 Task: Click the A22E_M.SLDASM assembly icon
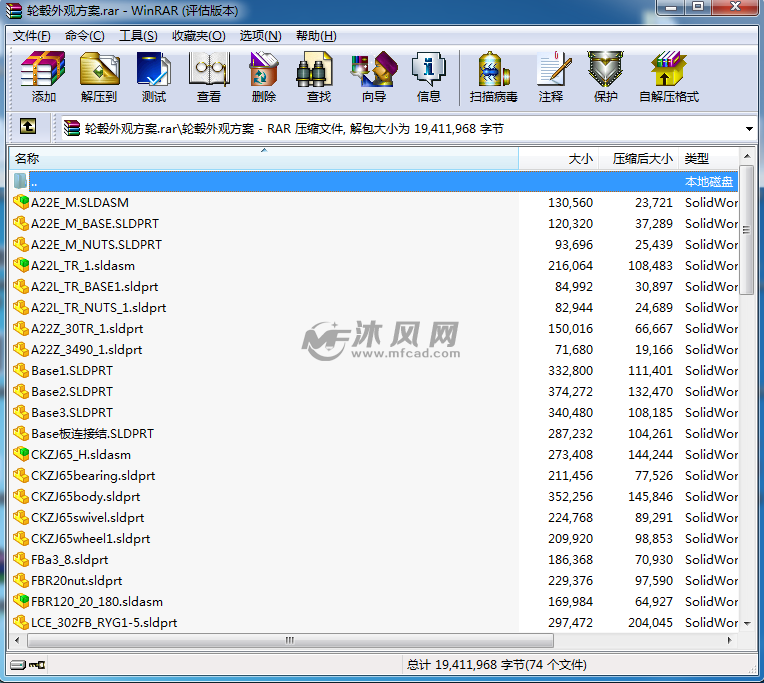pos(21,202)
